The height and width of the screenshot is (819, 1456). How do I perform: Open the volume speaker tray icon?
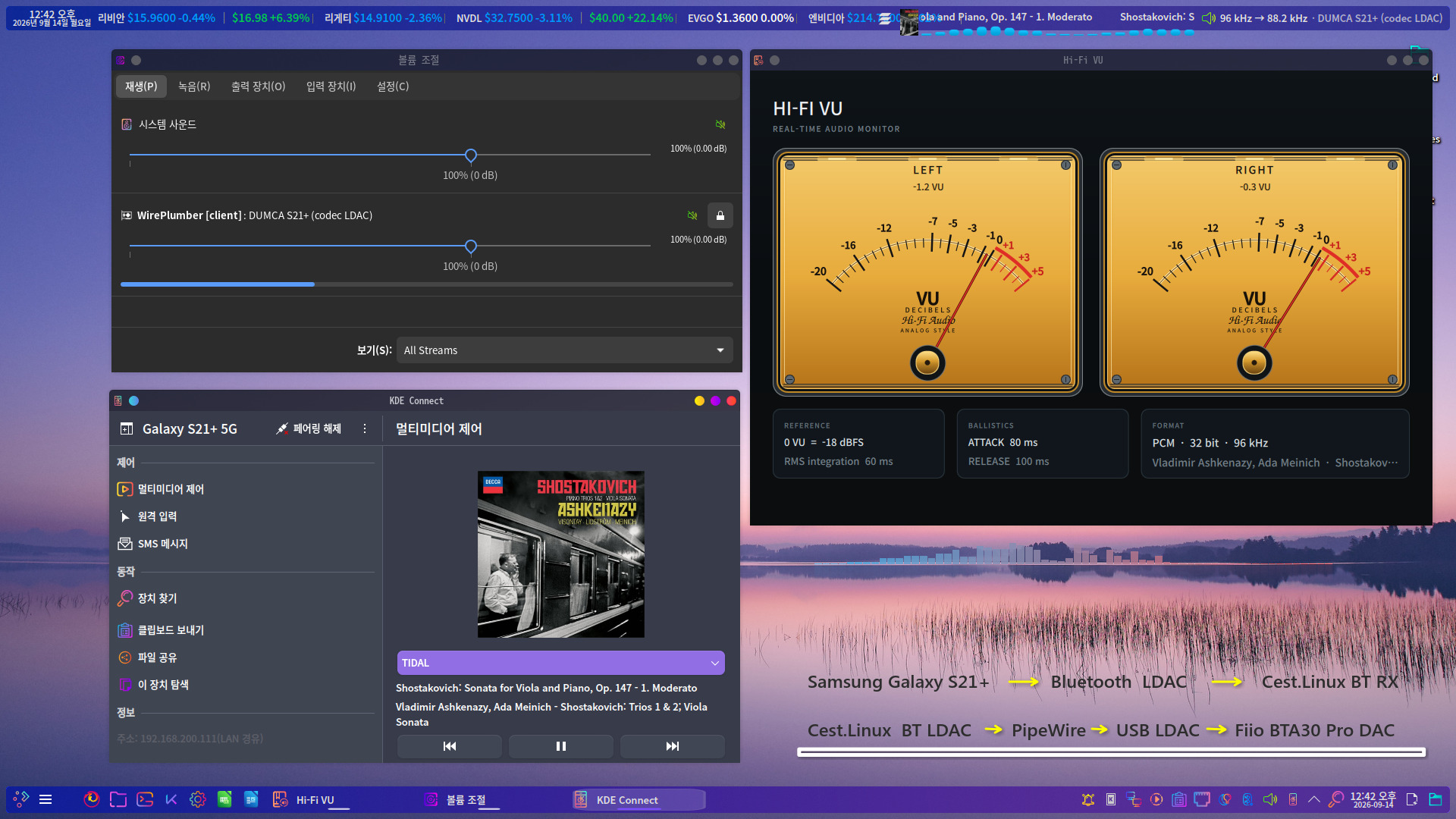coord(1270,799)
